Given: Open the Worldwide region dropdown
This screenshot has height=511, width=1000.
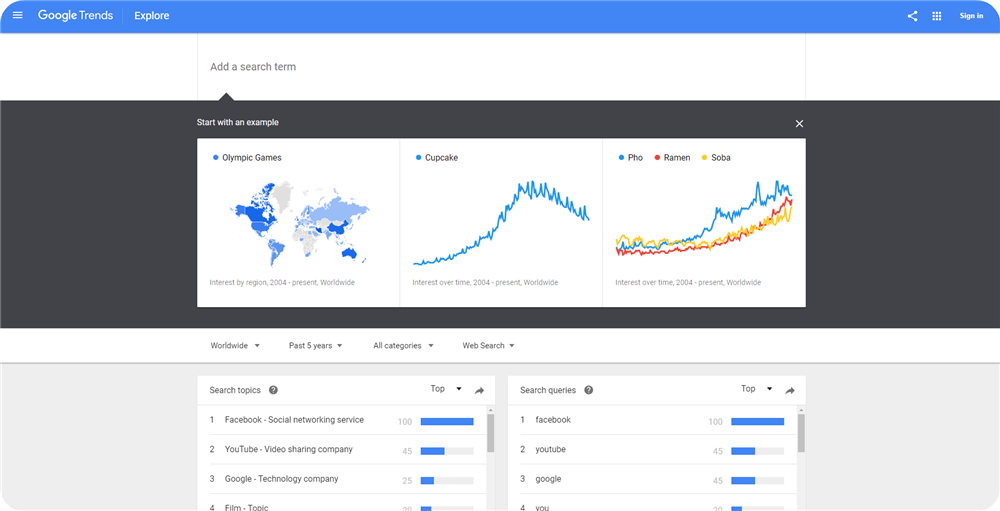Looking at the screenshot, I should 235,346.
